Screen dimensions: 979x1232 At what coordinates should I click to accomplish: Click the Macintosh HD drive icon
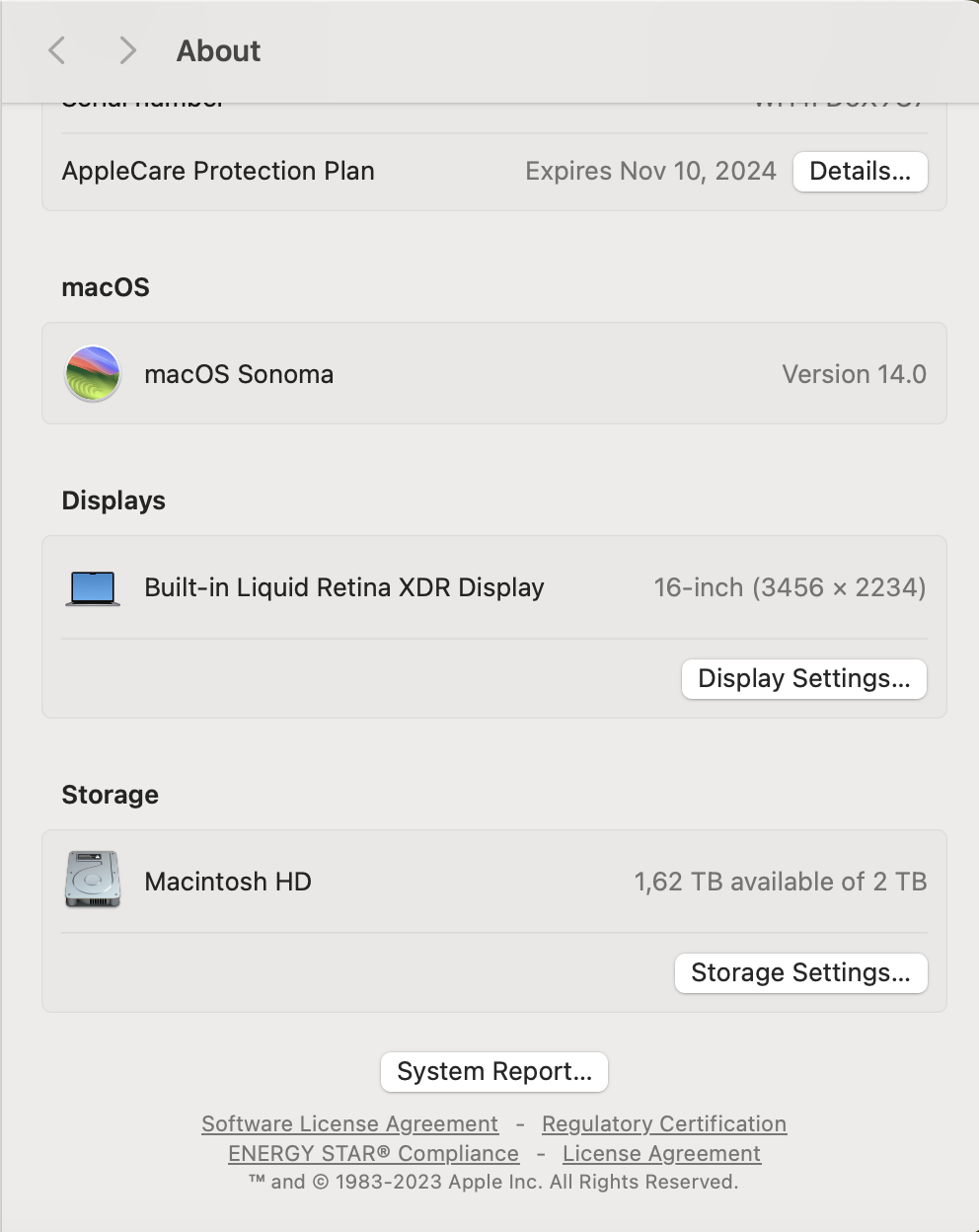coord(93,880)
